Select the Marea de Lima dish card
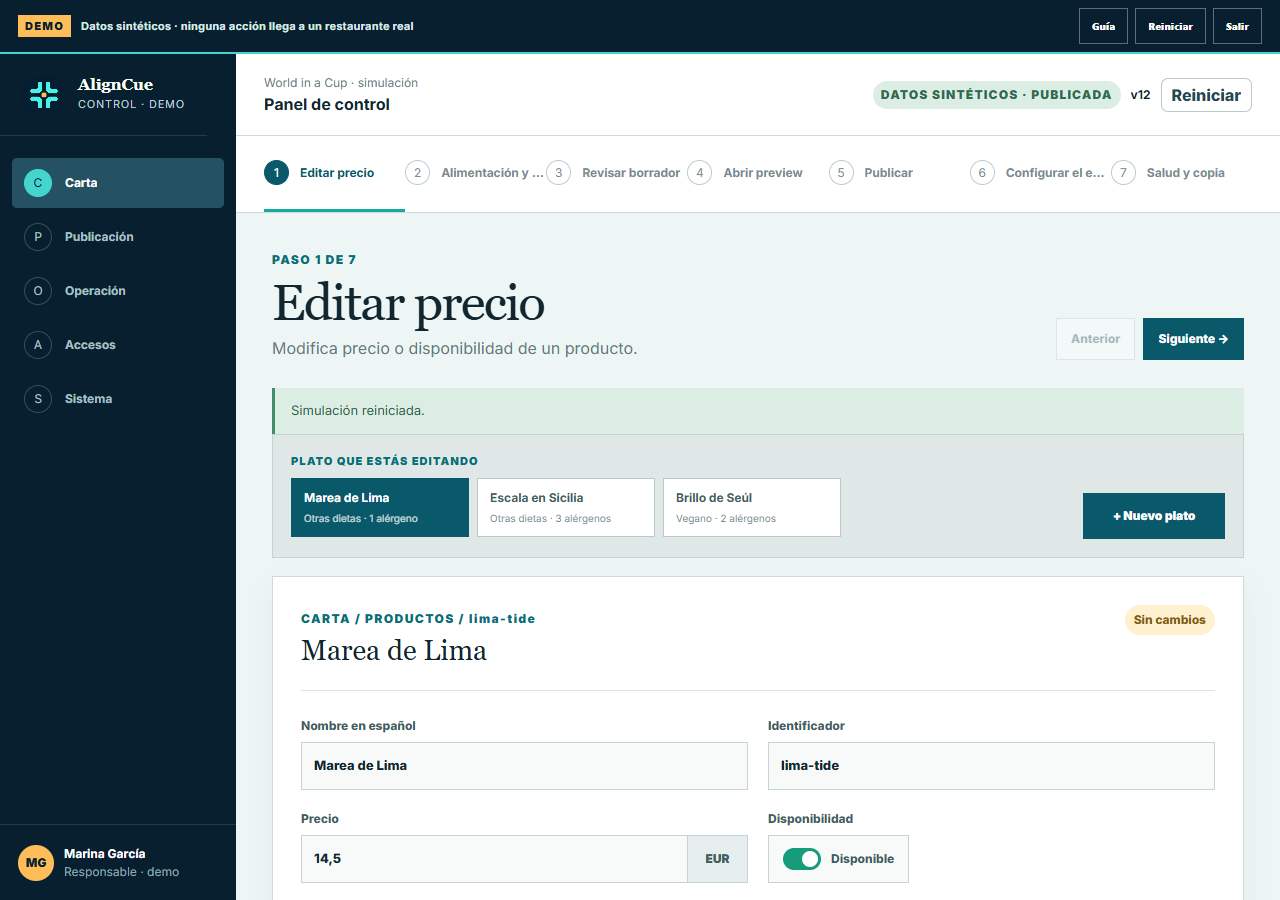 [x=380, y=507]
